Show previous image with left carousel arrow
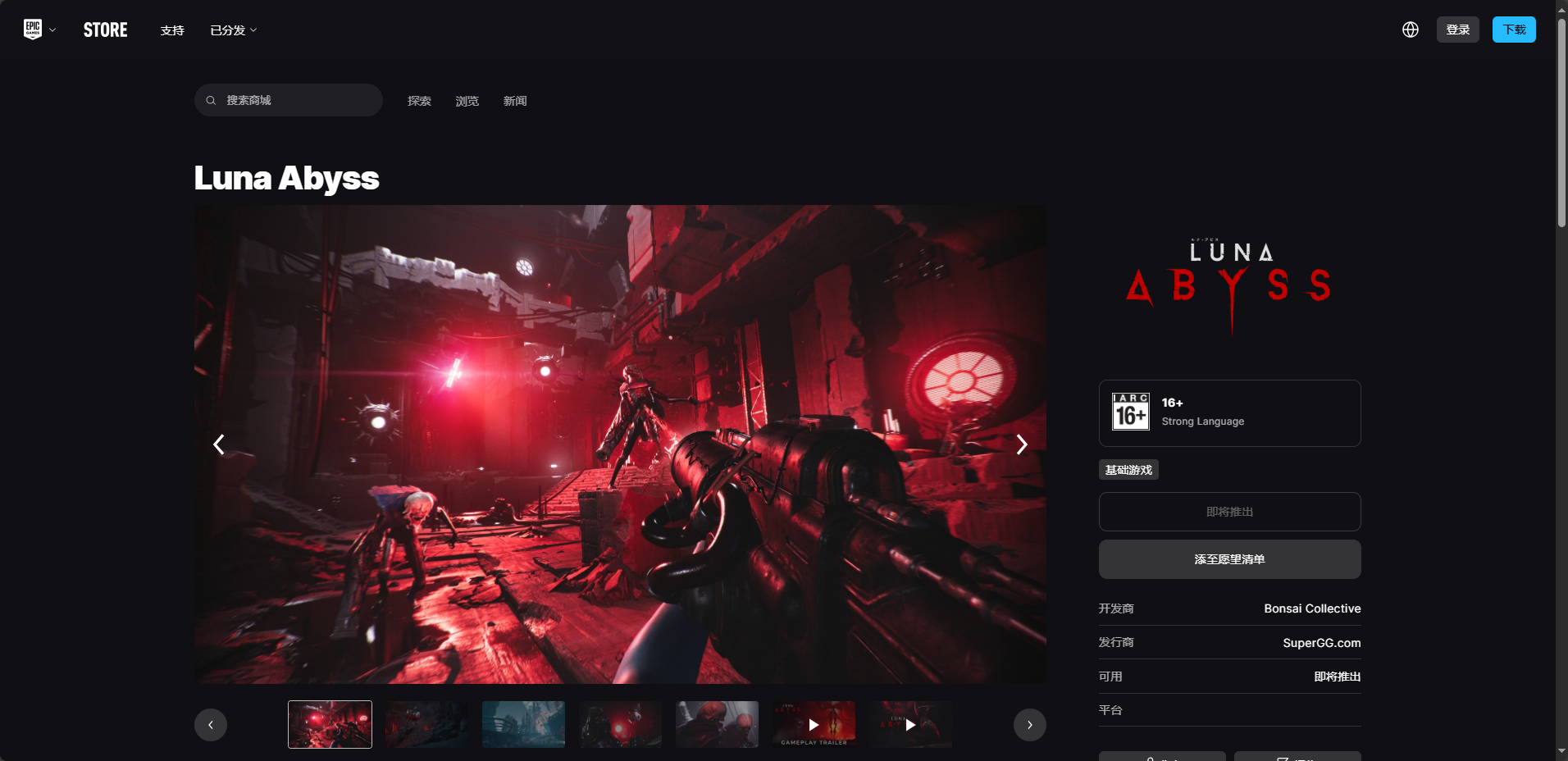 (x=219, y=444)
